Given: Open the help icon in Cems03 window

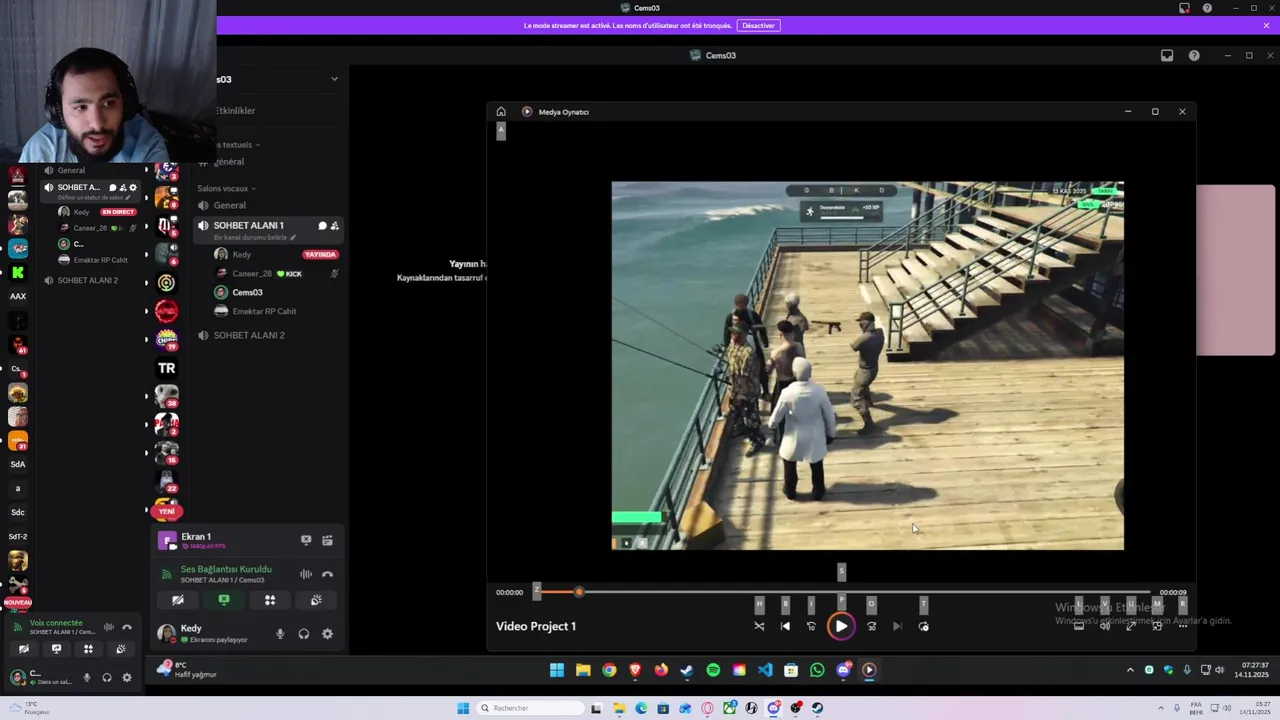Looking at the screenshot, I should 1194,55.
